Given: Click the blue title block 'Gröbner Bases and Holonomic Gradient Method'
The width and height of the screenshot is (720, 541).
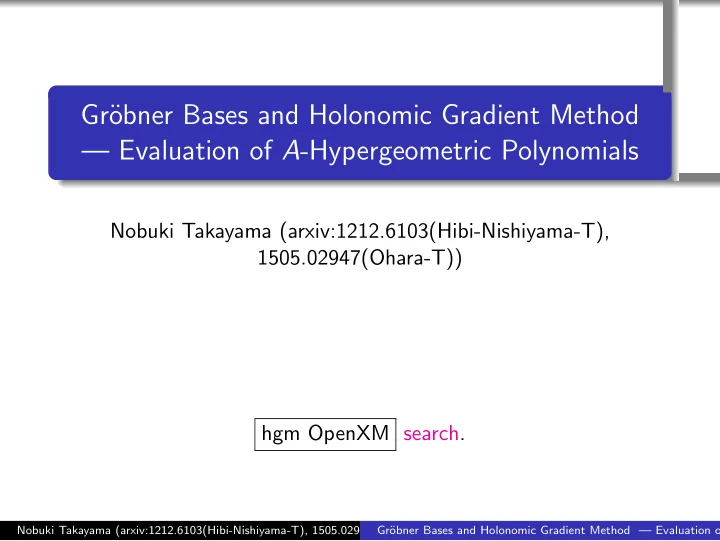Looking at the screenshot, I should (x=360, y=132).
